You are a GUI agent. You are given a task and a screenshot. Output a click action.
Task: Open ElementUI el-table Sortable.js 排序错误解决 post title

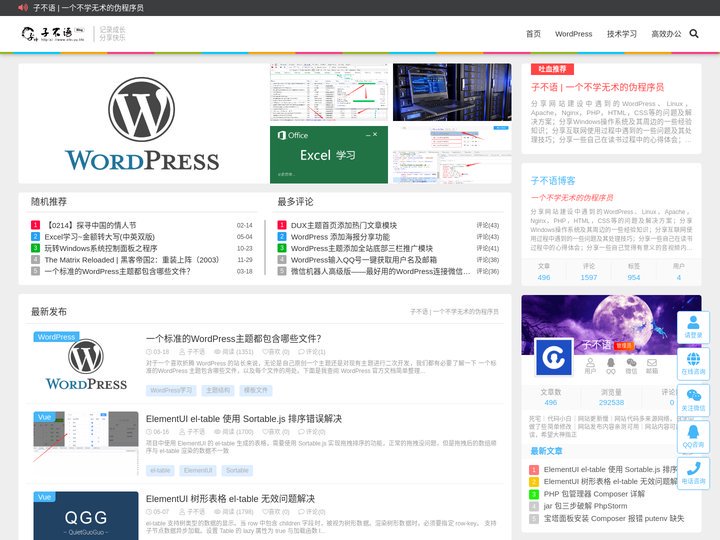[x=244, y=418]
